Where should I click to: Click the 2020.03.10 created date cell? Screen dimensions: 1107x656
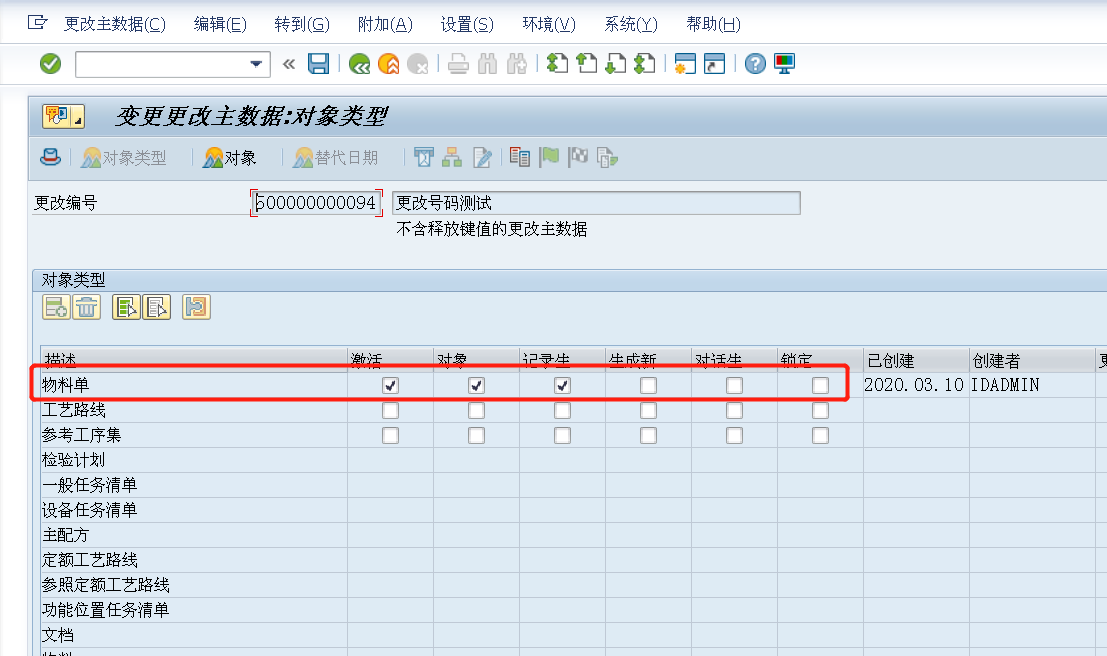pyautogui.click(x=914, y=385)
